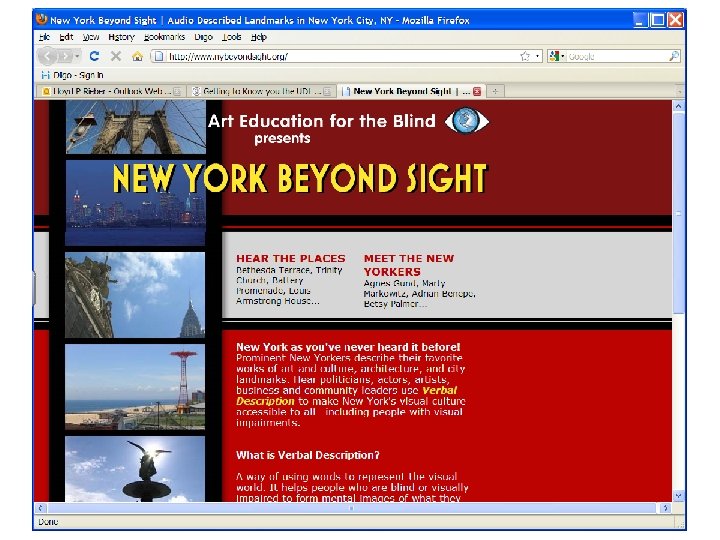The width and height of the screenshot is (720, 540).
Task: Open the Google search engine selector dropdown
Action: point(557,56)
